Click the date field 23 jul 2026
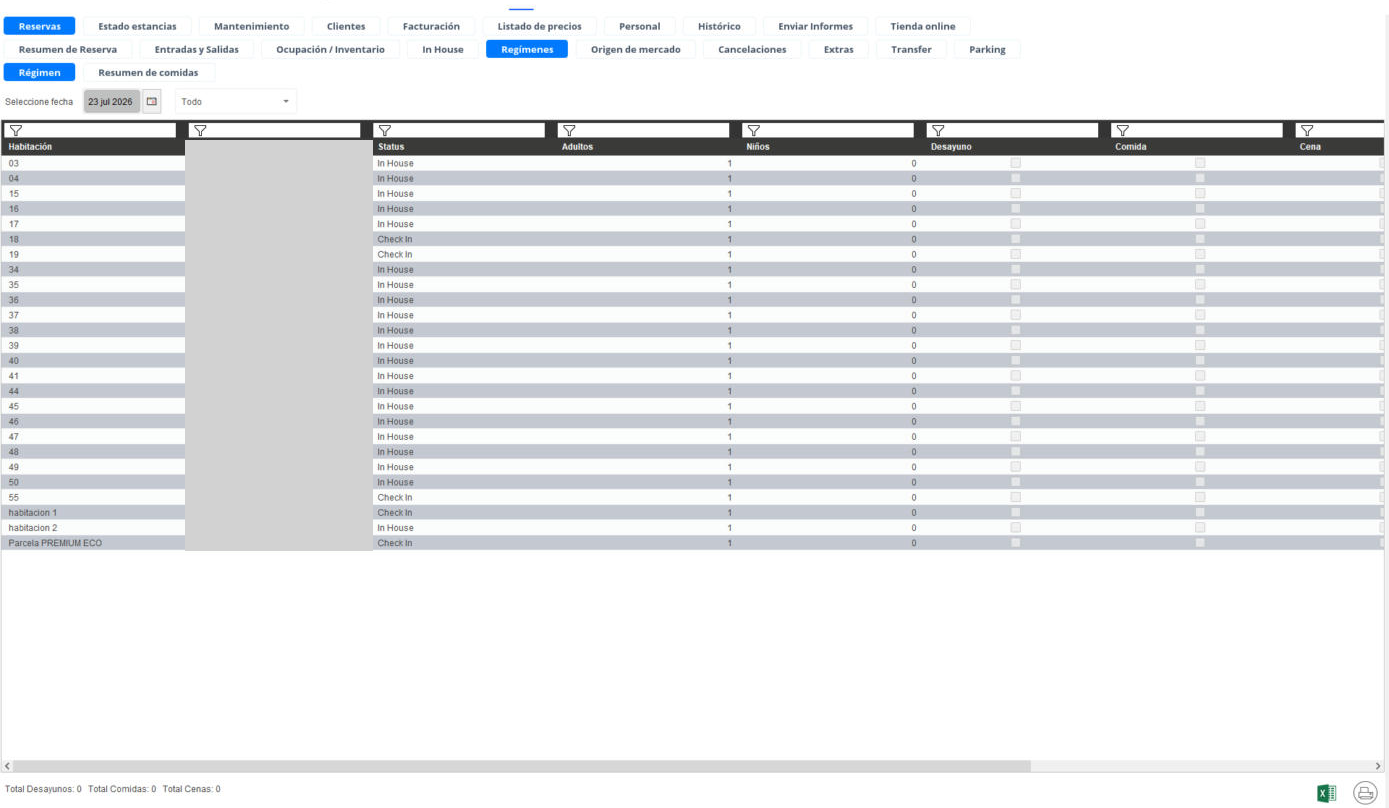This screenshot has width=1389, height=808. [111, 101]
